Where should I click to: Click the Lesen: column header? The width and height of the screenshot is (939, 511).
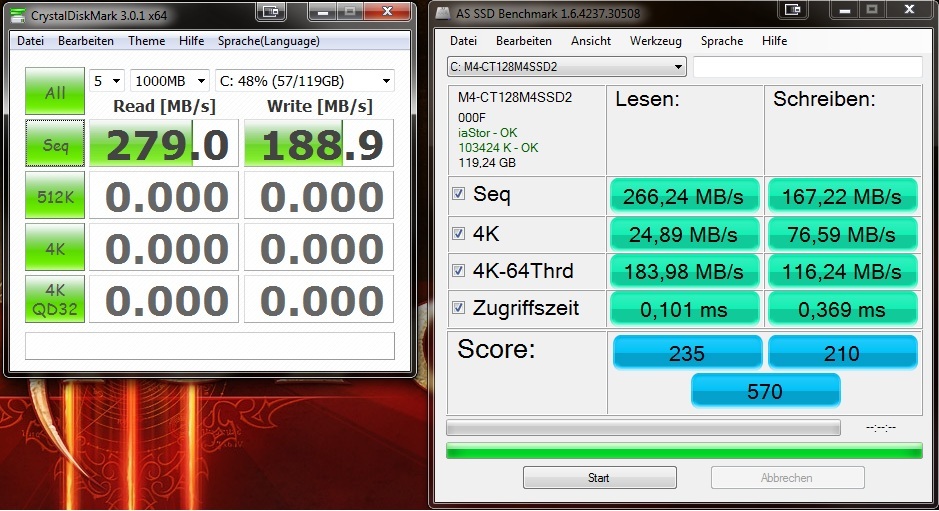click(648, 99)
